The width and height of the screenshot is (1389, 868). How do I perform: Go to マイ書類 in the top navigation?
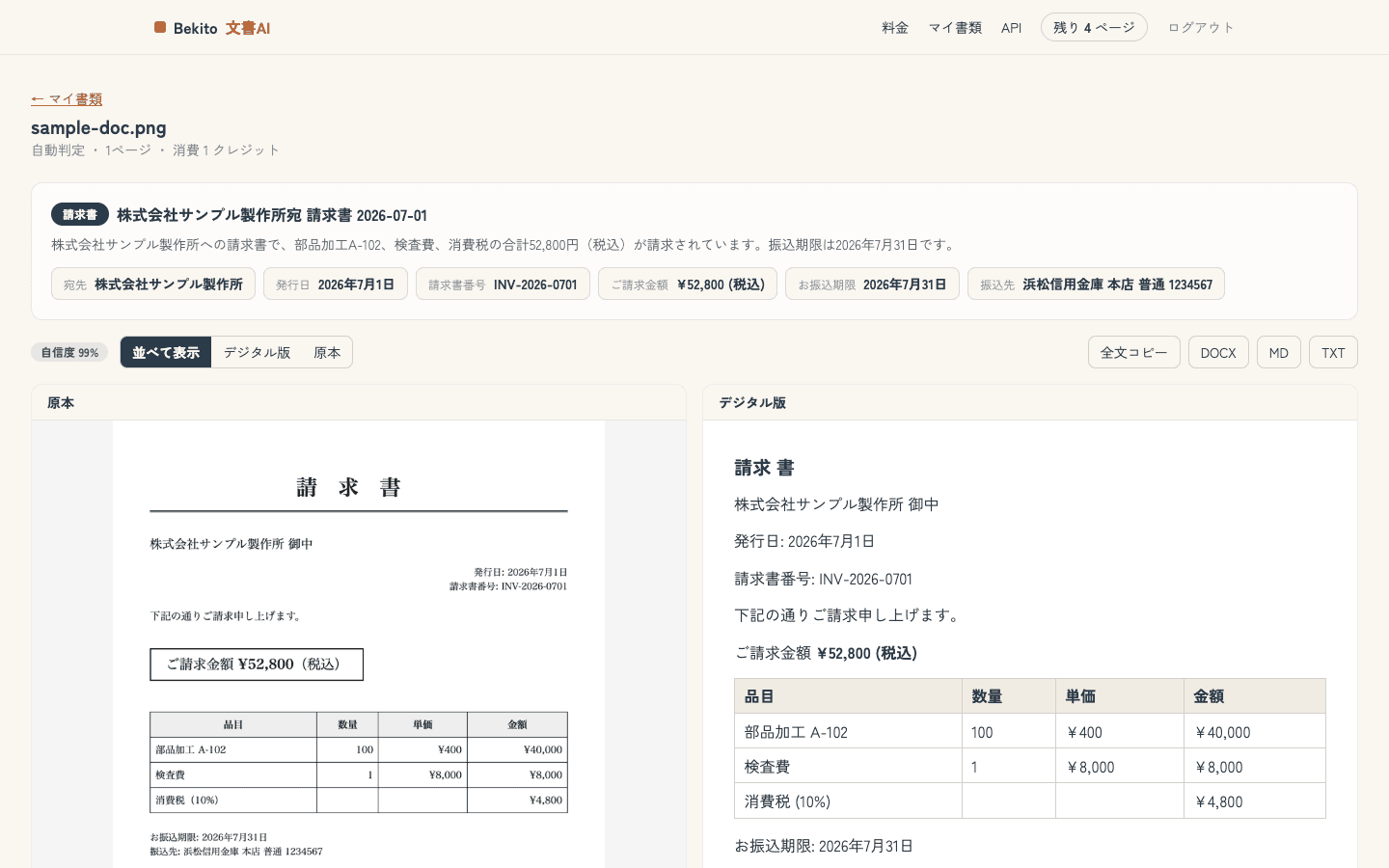955,28
